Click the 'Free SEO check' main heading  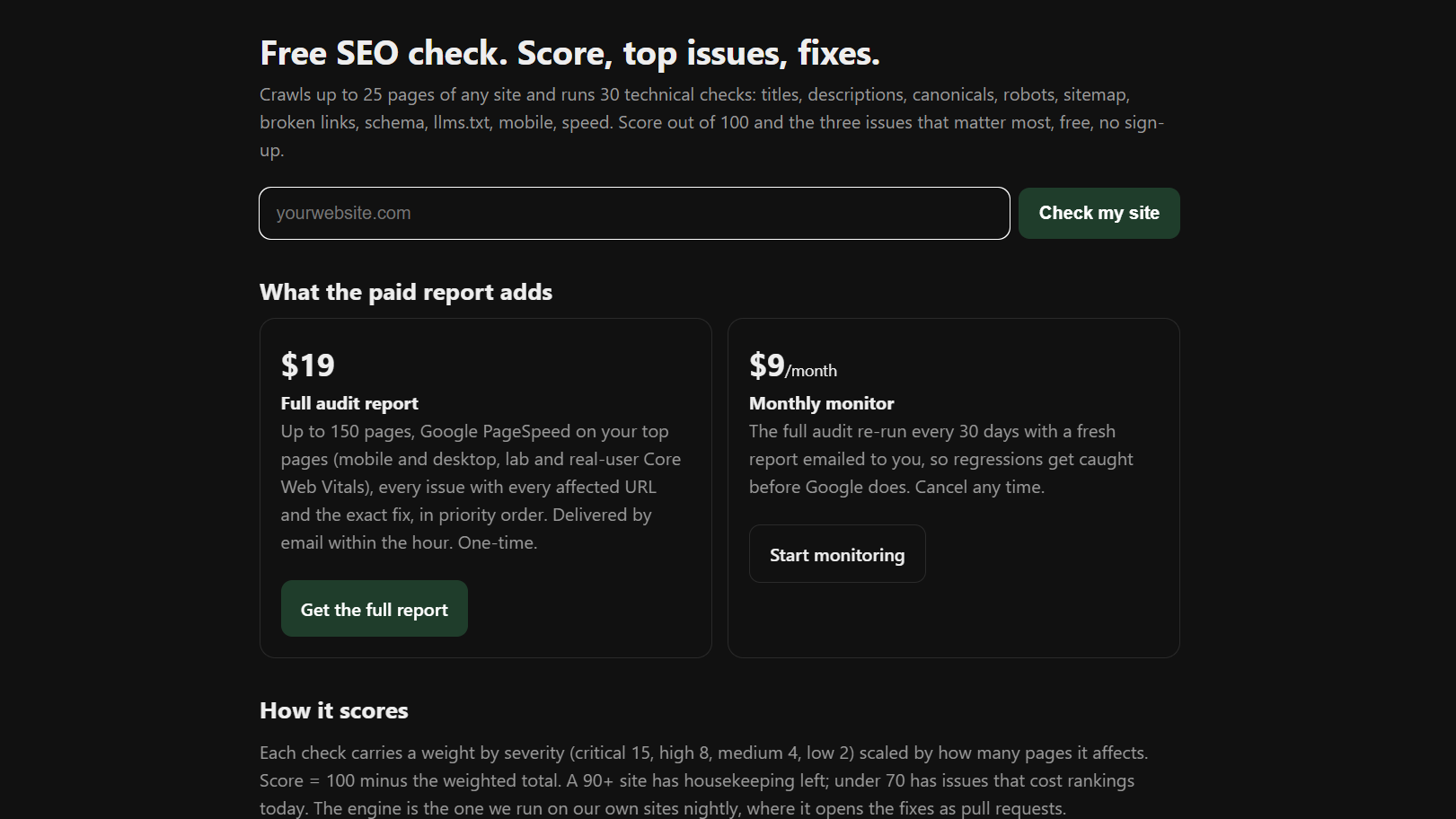point(569,54)
